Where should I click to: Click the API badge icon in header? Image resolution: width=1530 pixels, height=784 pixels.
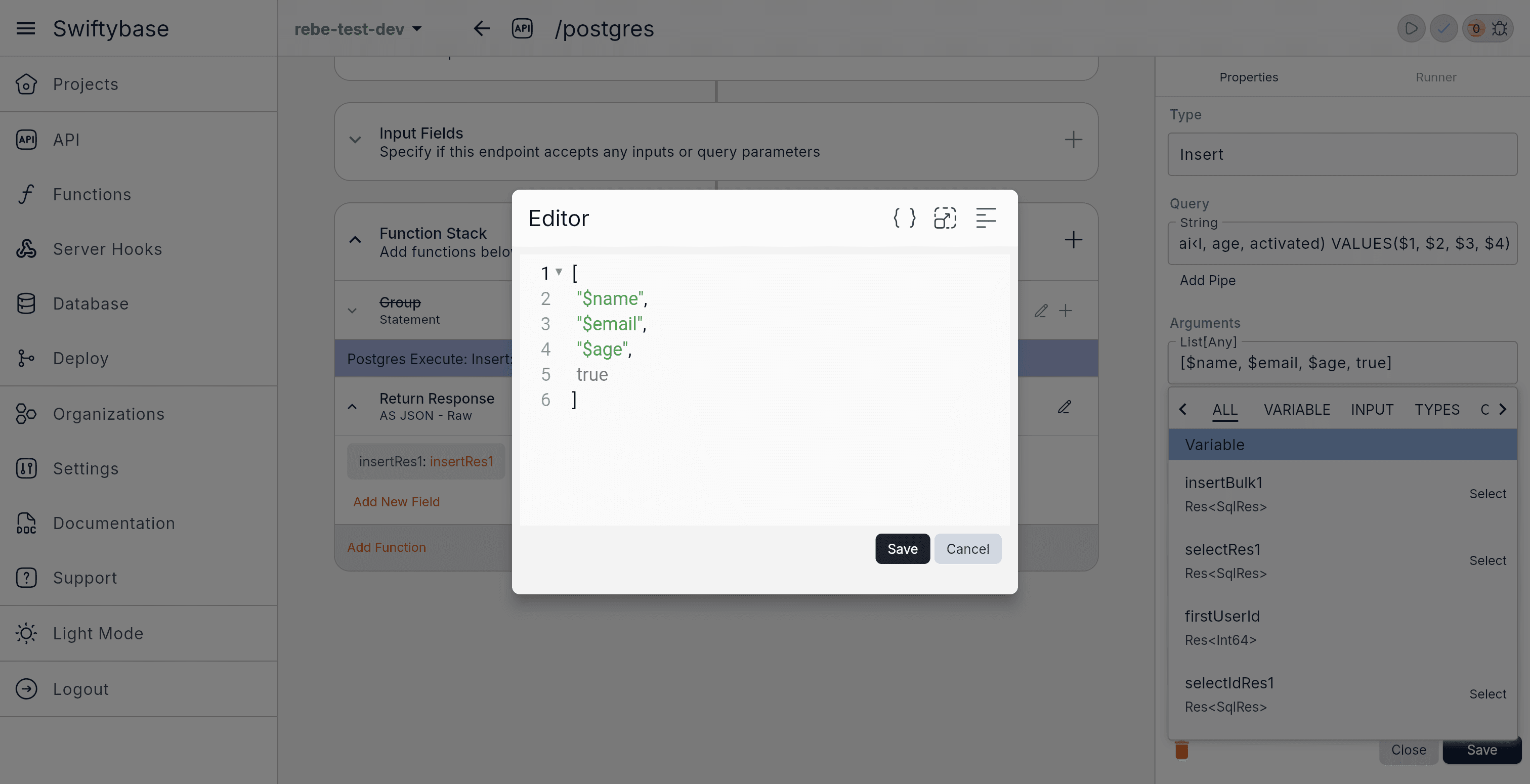point(522,28)
